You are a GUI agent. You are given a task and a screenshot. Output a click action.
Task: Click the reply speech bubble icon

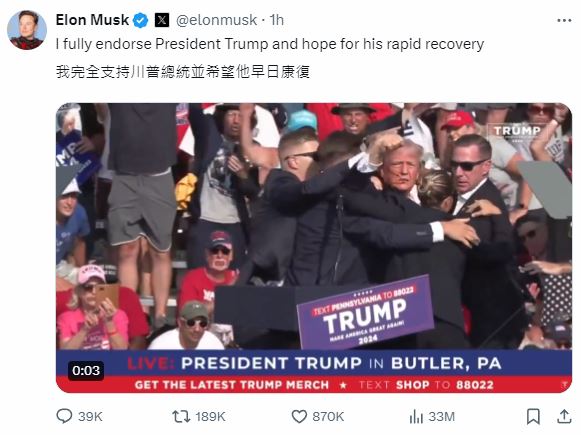[x=64, y=416]
